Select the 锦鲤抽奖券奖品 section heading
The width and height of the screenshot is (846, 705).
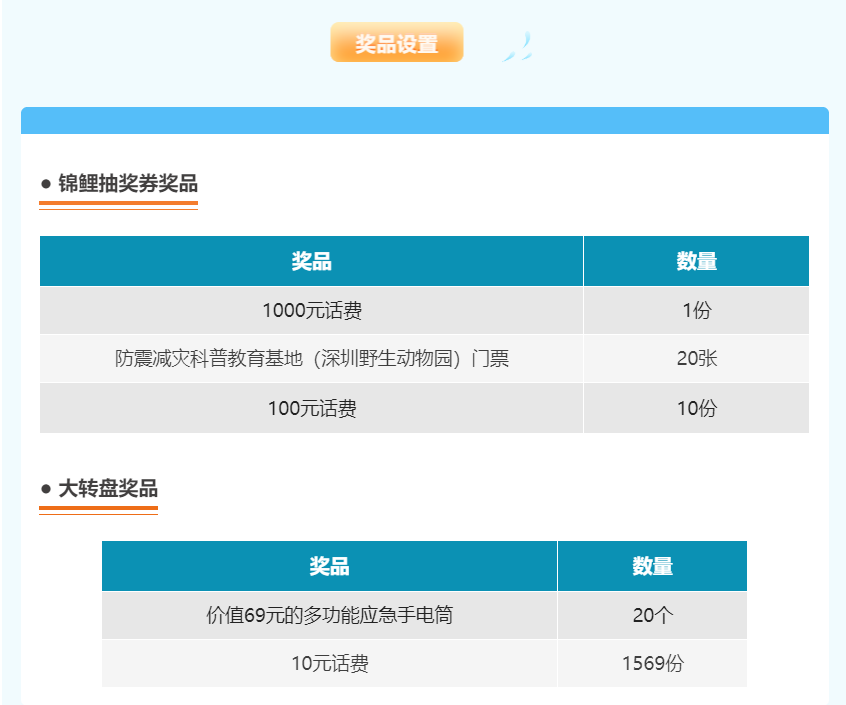(128, 184)
